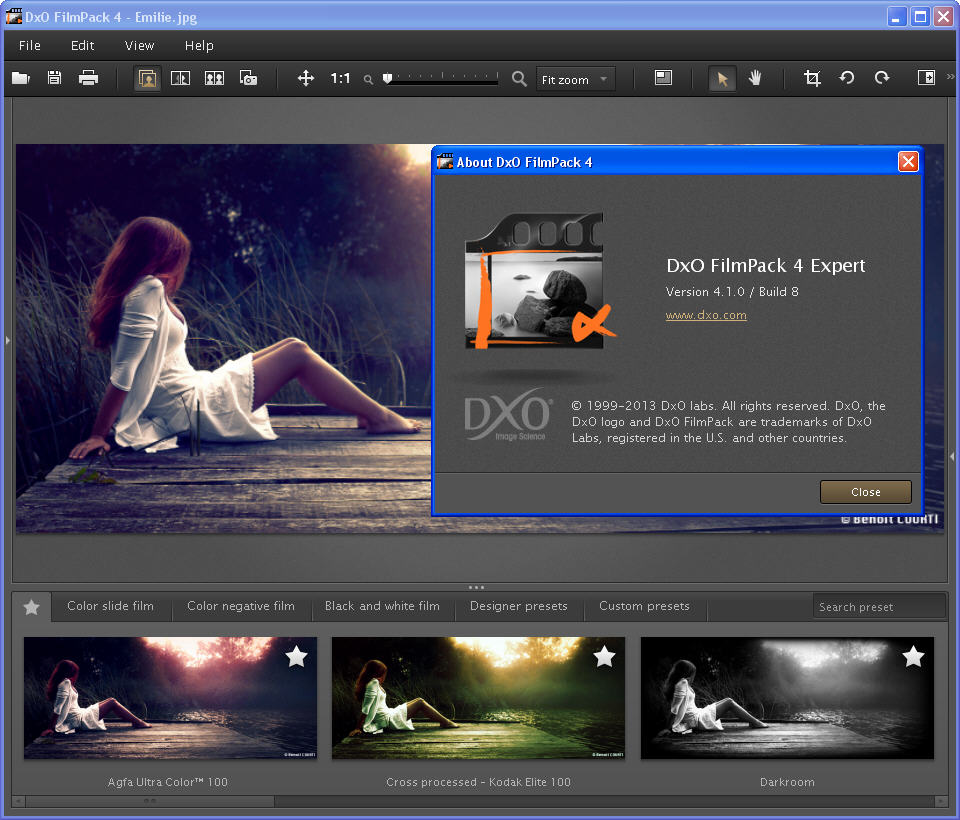Toggle the navigator panel icon
The image size is (960, 820).
pyautogui.click(x=663, y=78)
